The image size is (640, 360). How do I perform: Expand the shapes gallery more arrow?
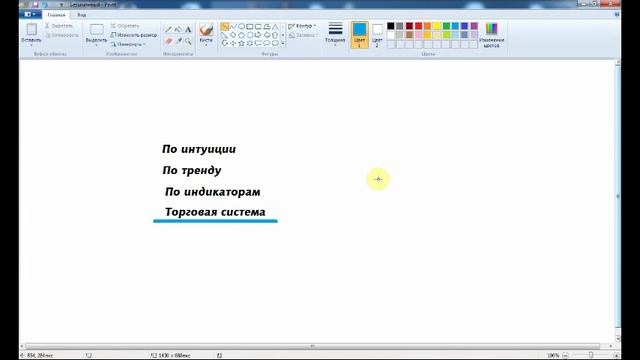point(283,43)
